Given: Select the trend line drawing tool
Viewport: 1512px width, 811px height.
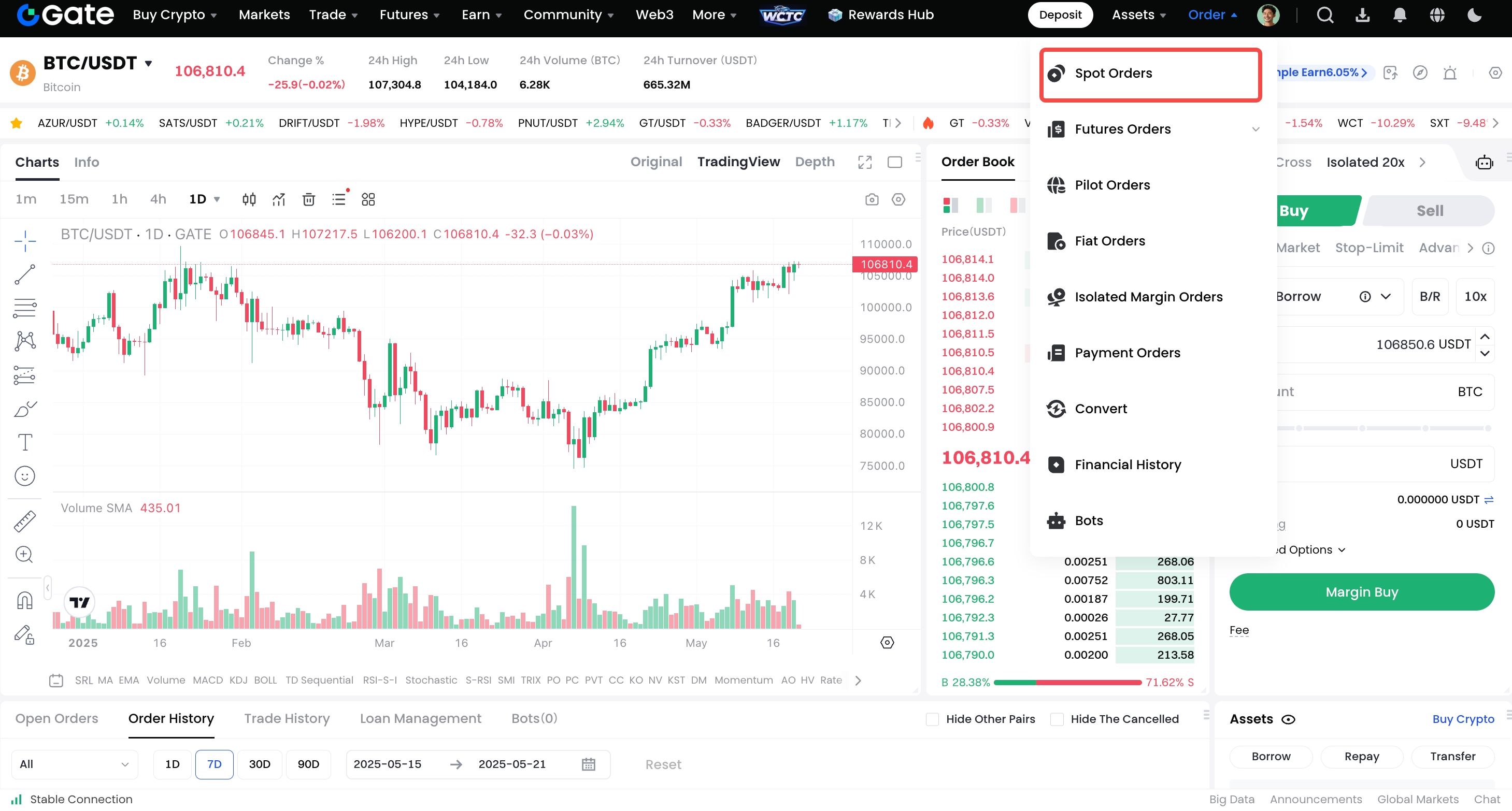Looking at the screenshot, I should point(25,274).
